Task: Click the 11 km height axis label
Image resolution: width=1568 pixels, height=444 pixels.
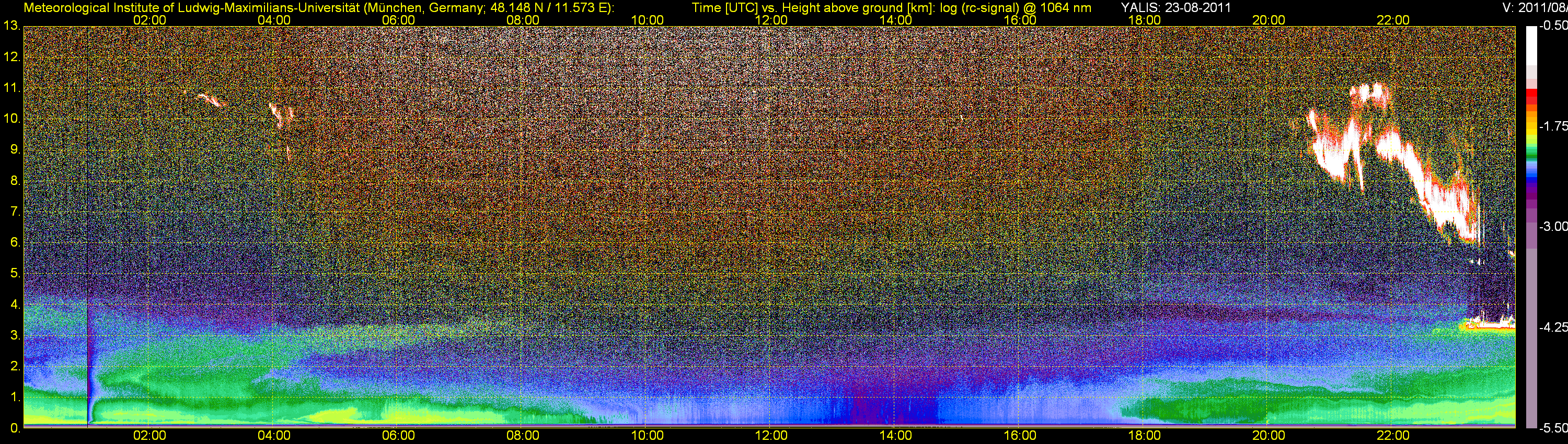Action: pyautogui.click(x=11, y=88)
